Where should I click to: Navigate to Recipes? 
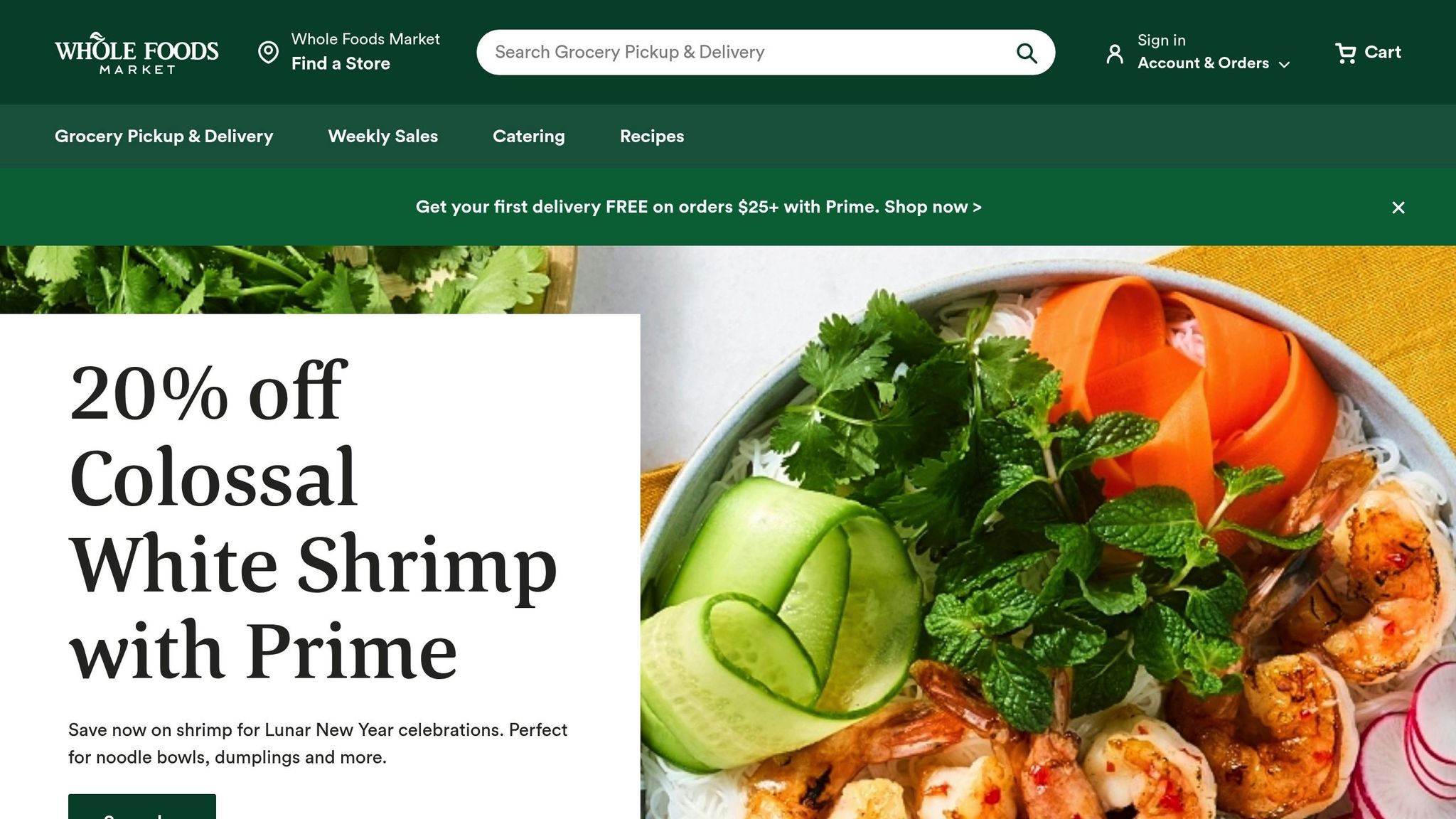click(652, 136)
